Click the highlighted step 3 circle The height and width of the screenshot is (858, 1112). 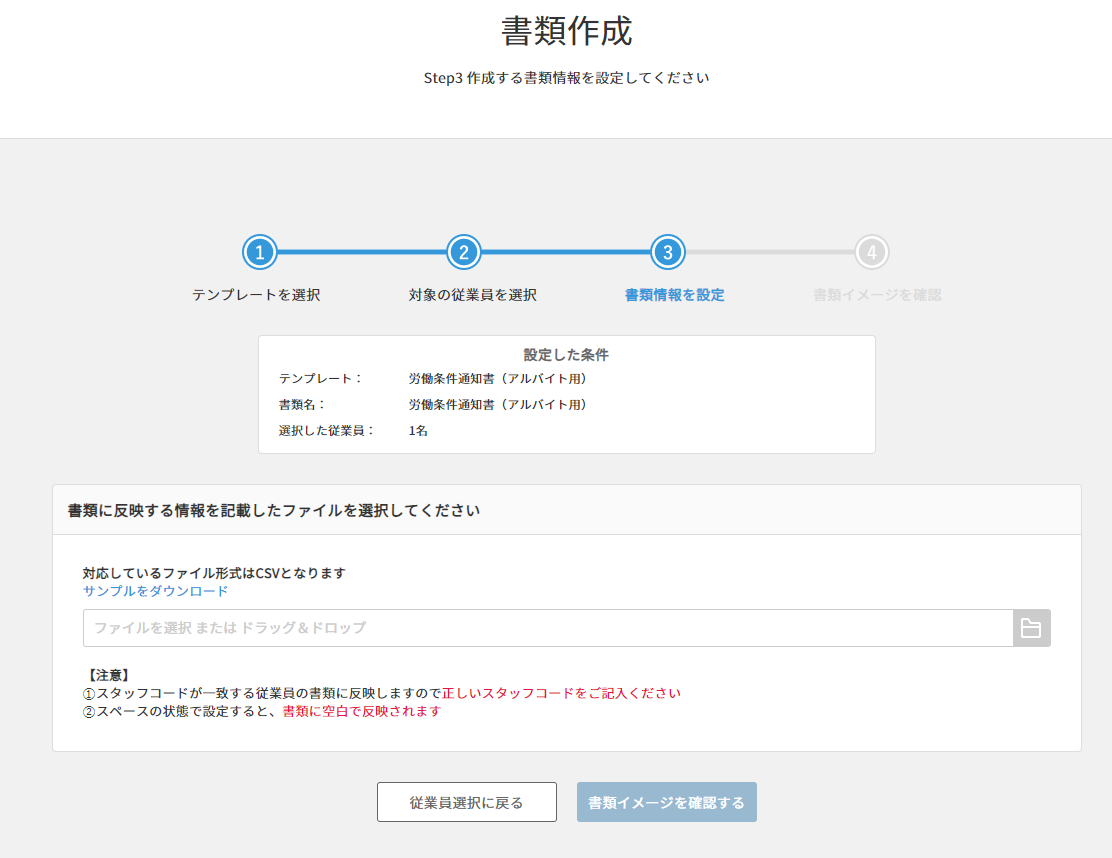(x=667, y=253)
